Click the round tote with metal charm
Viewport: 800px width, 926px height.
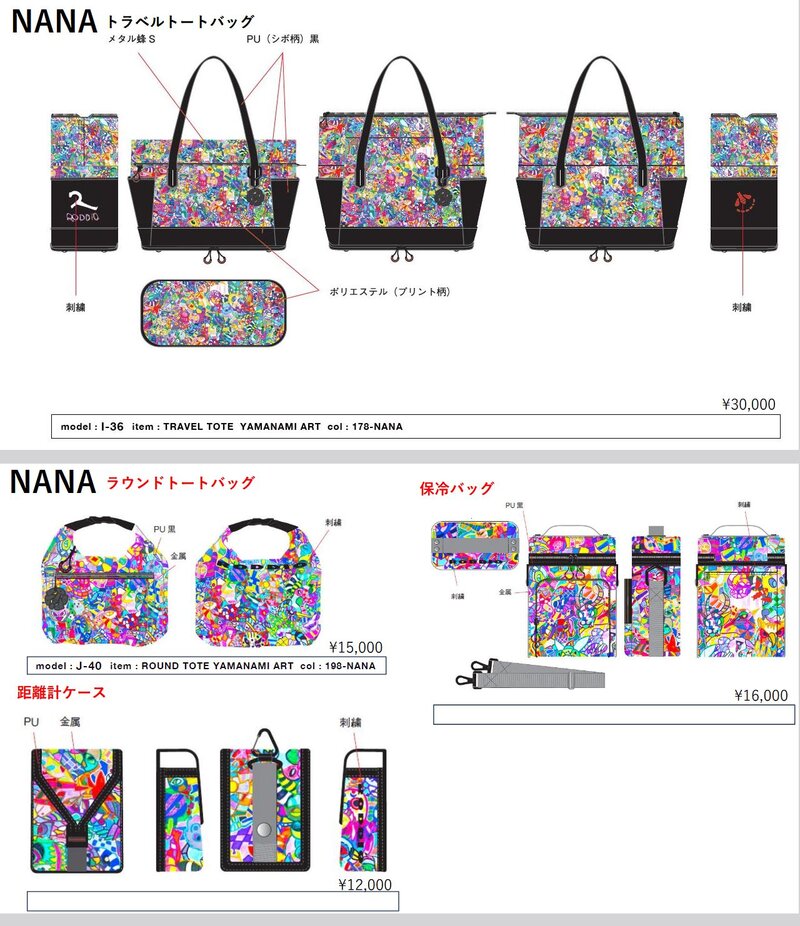(x=105, y=582)
